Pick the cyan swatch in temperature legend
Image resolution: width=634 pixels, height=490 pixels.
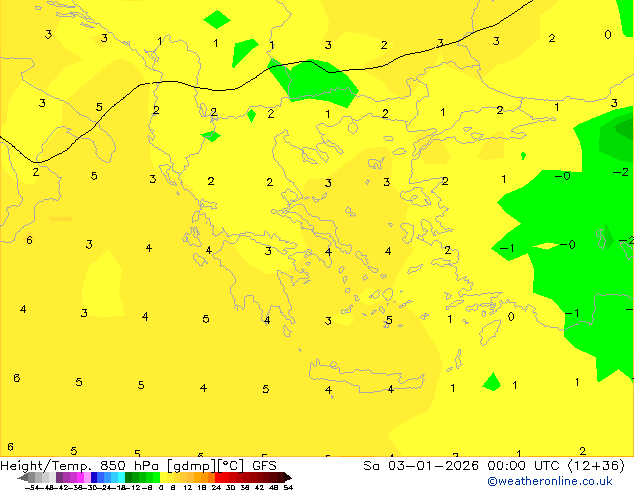coord(121,478)
